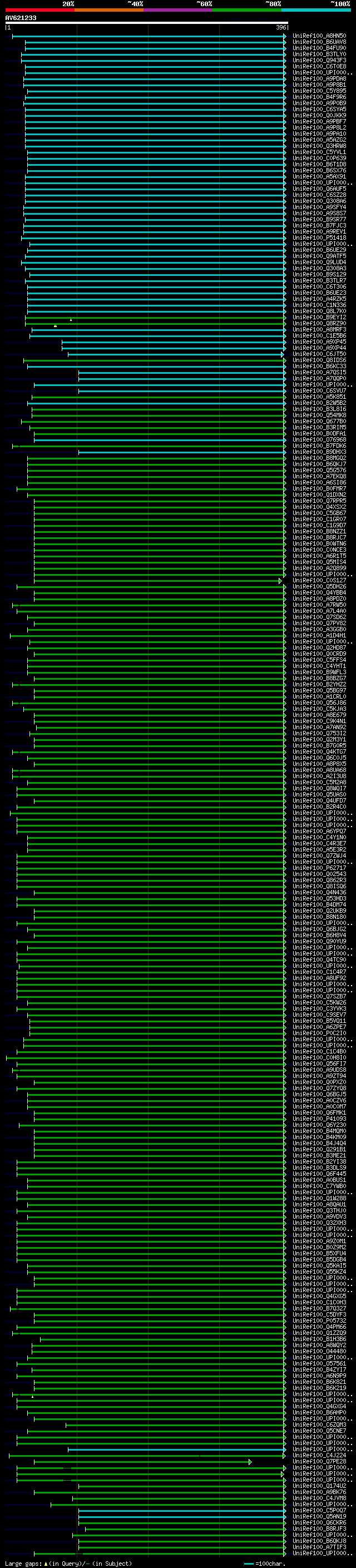Click the orange ~40% identity legend segment

(x=109, y=10)
